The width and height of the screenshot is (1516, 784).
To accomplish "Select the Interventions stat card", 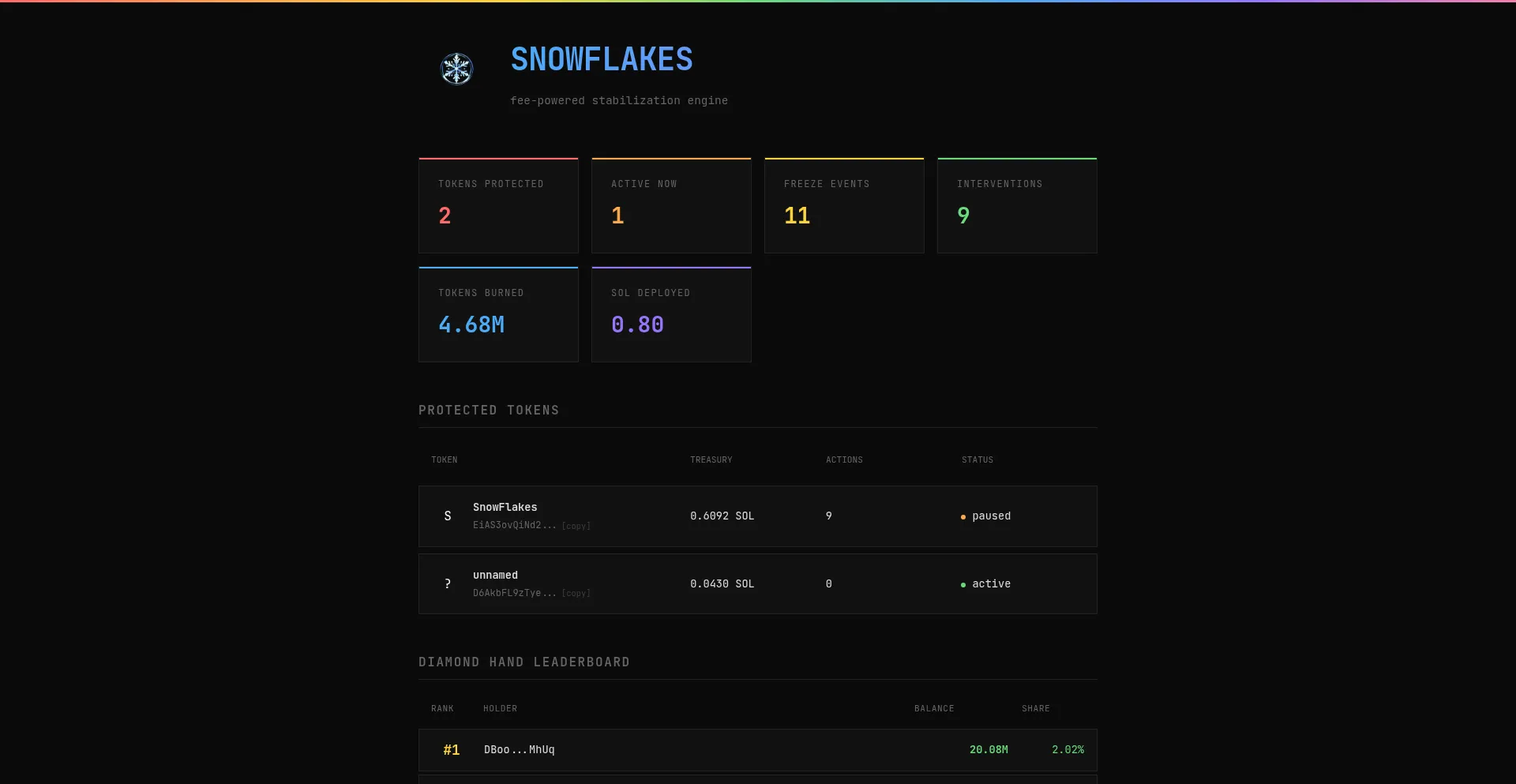I will coord(1017,205).
